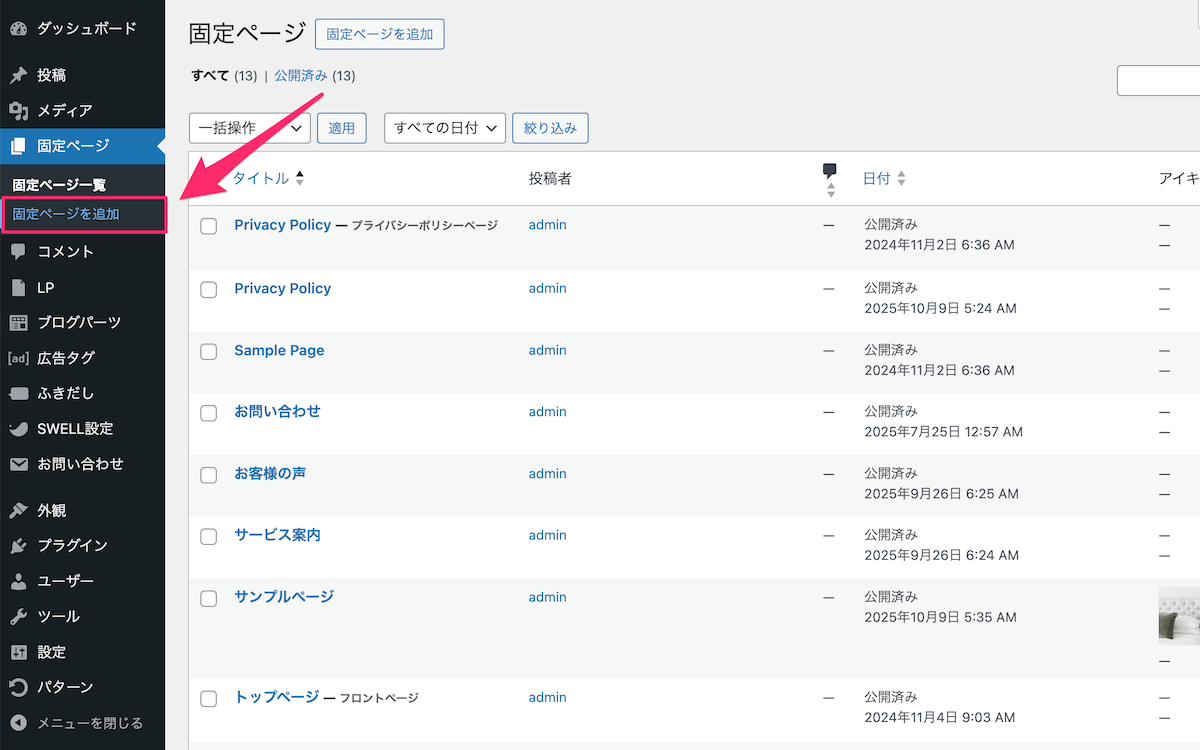This screenshot has height=750, width=1200.
Task: Open Media via its camera-music icon
Action: coord(18,111)
